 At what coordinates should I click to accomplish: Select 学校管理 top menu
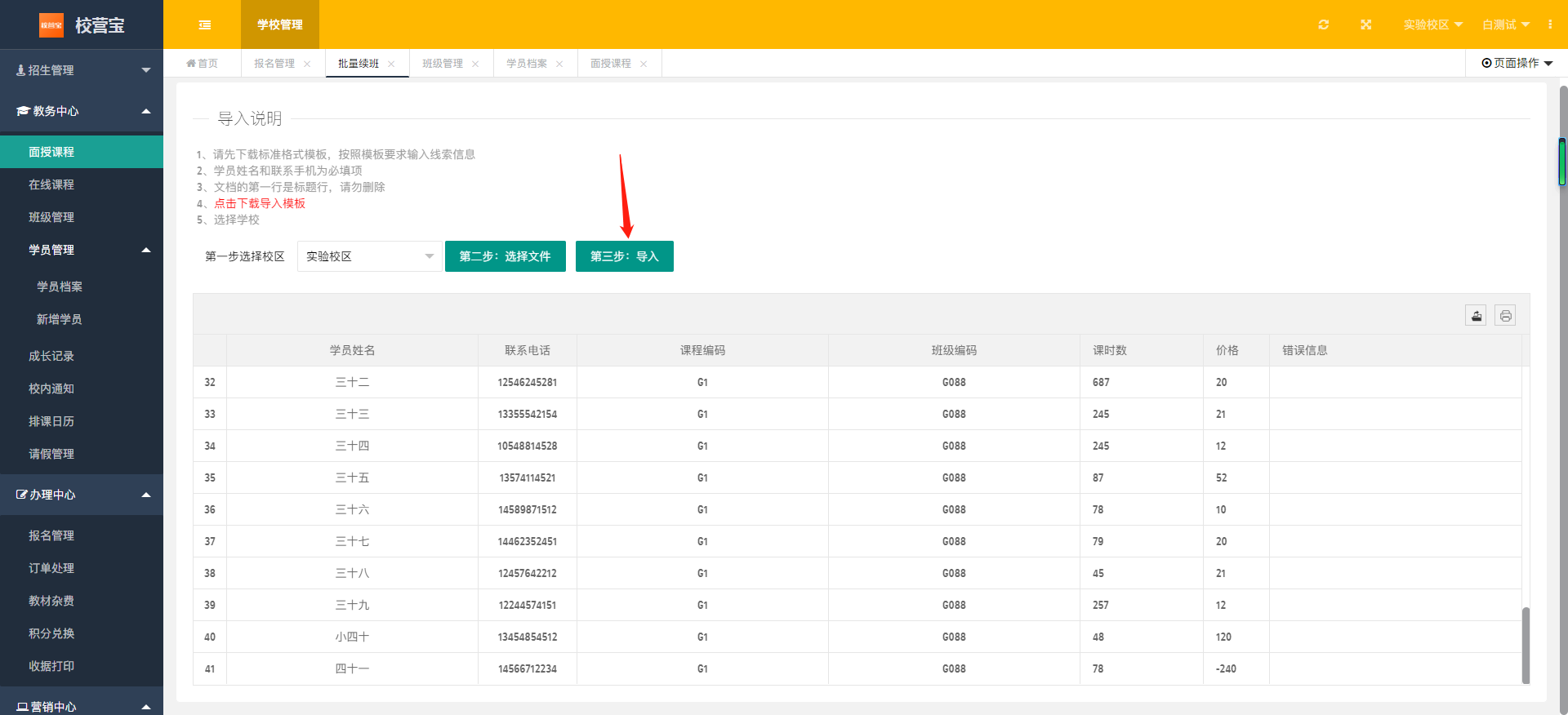pos(280,24)
